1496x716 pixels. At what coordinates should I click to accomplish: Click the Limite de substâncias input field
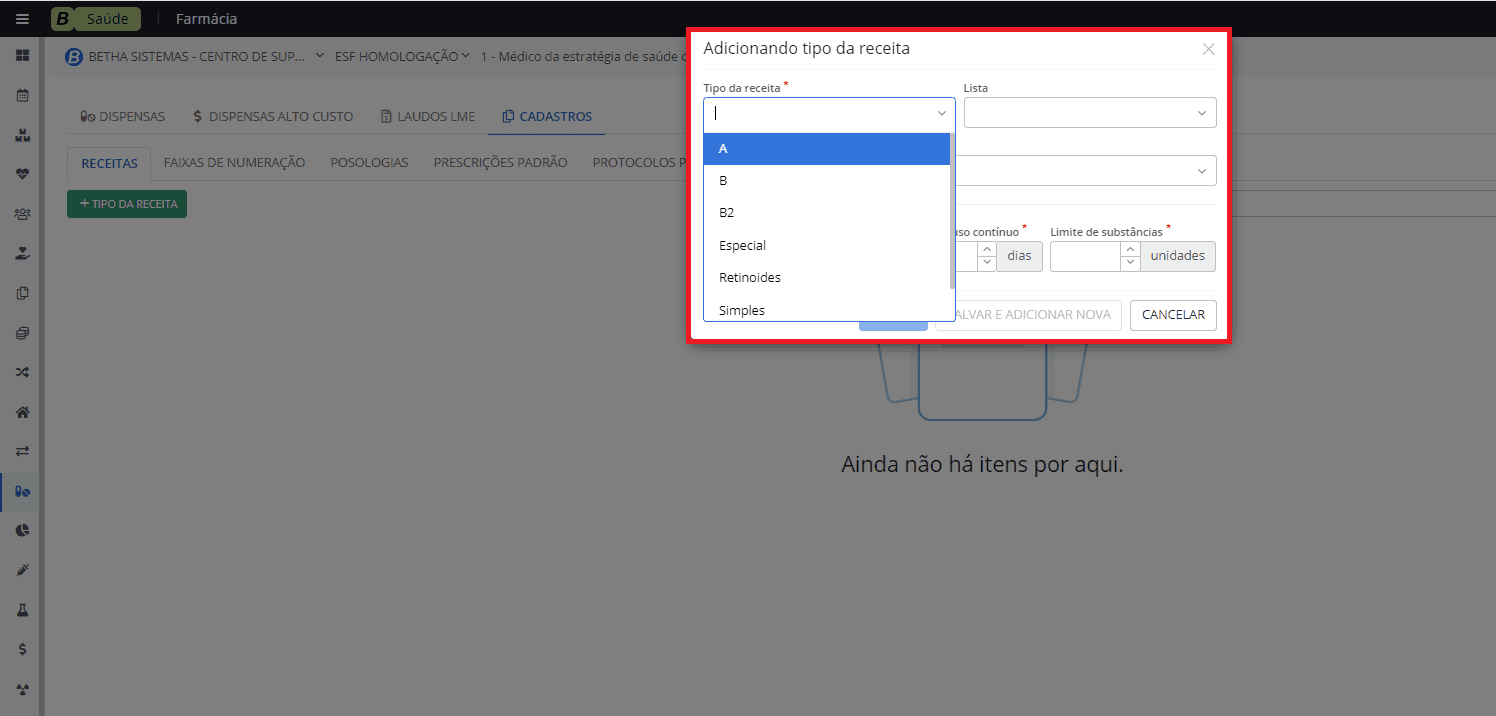click(x=1086, y=256)
